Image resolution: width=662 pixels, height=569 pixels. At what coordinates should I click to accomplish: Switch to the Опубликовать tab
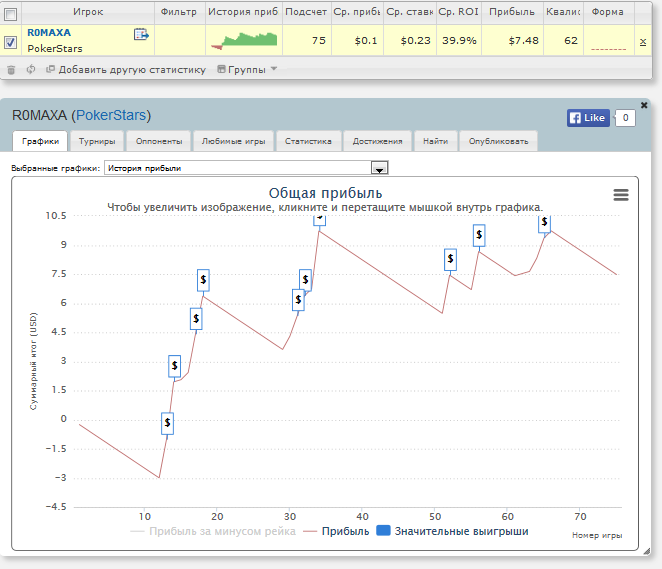498,141
